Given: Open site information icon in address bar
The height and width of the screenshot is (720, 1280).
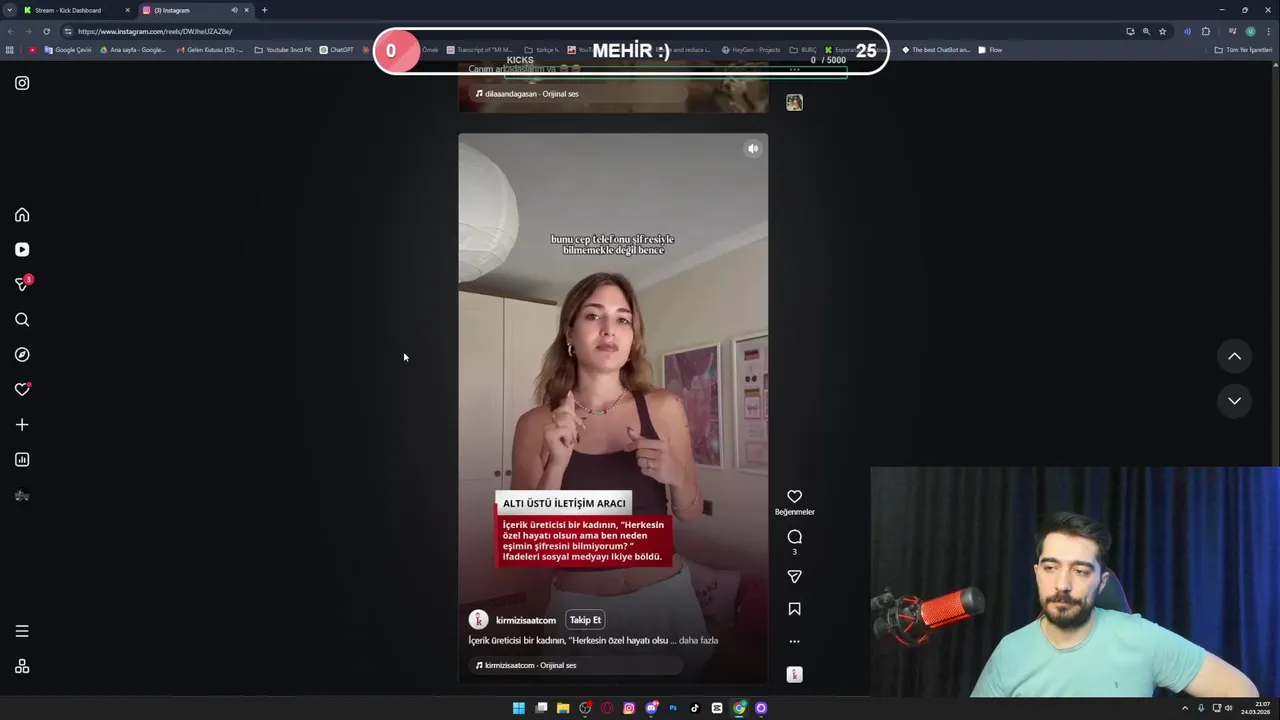Looking at the screenshot, I should (x=68, y=31).
